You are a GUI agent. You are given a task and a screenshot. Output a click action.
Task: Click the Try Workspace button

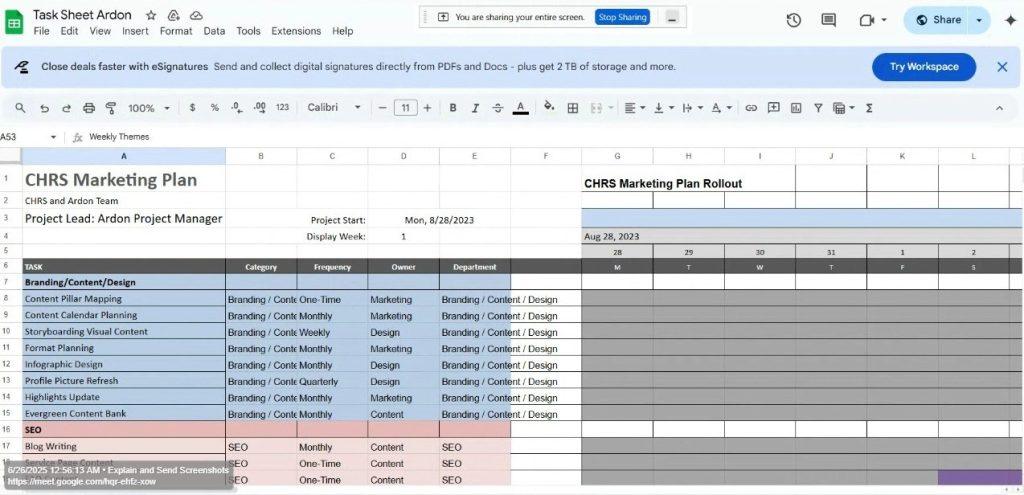[923, 67]
